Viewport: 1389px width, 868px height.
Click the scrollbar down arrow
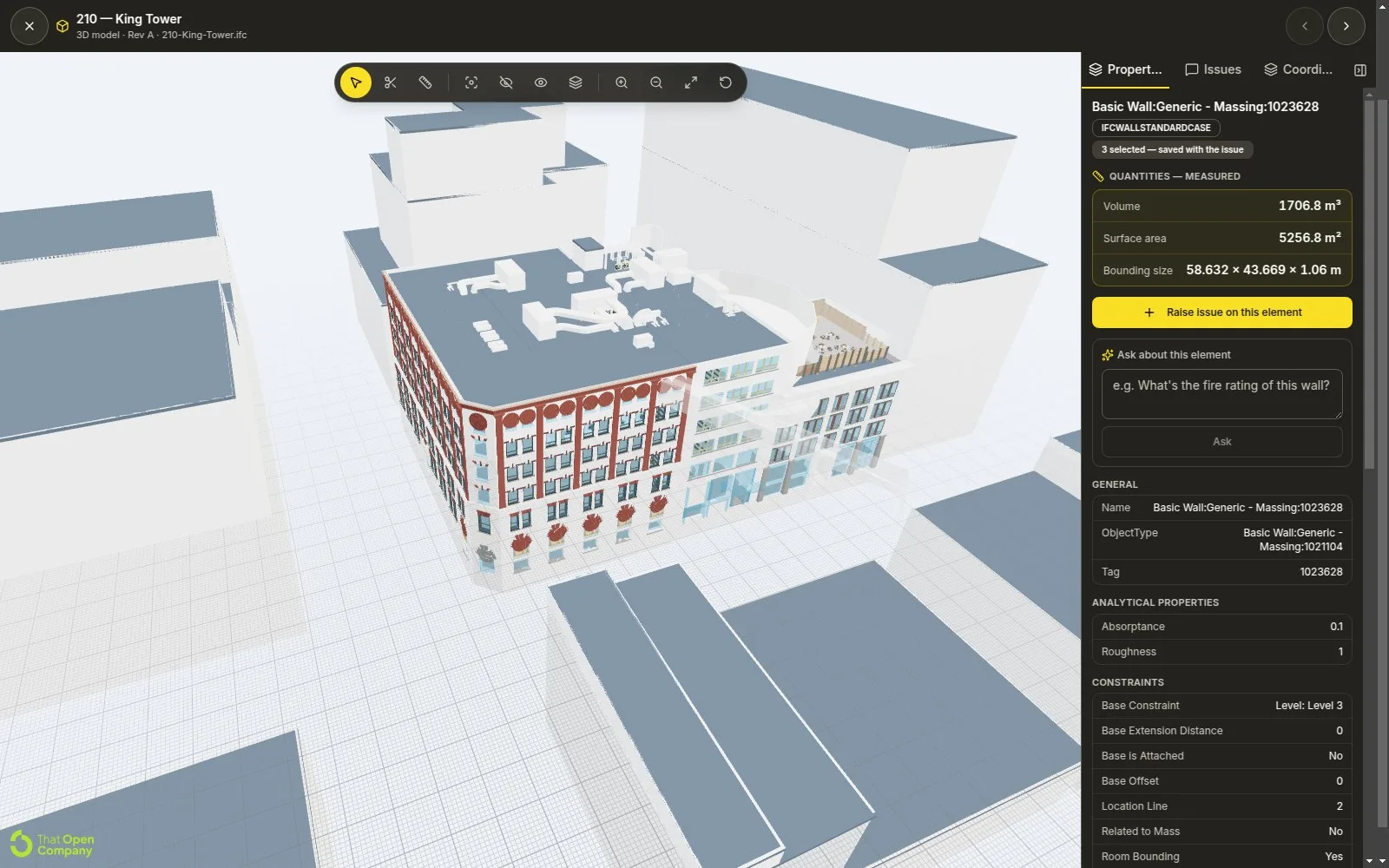tap(1370, 861)
